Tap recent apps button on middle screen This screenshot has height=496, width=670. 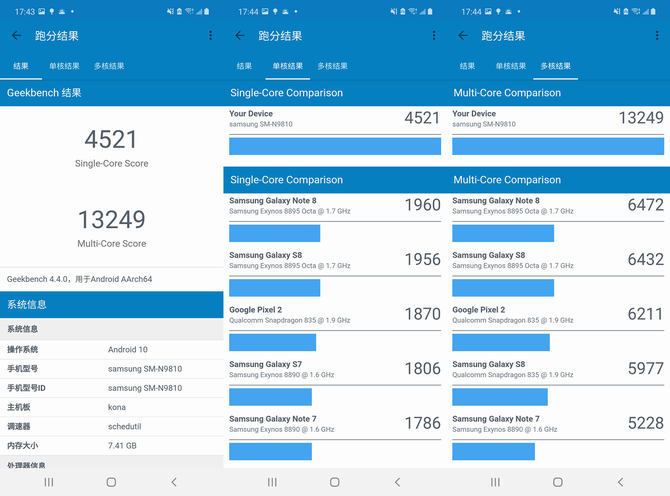[x=272, y=482]
